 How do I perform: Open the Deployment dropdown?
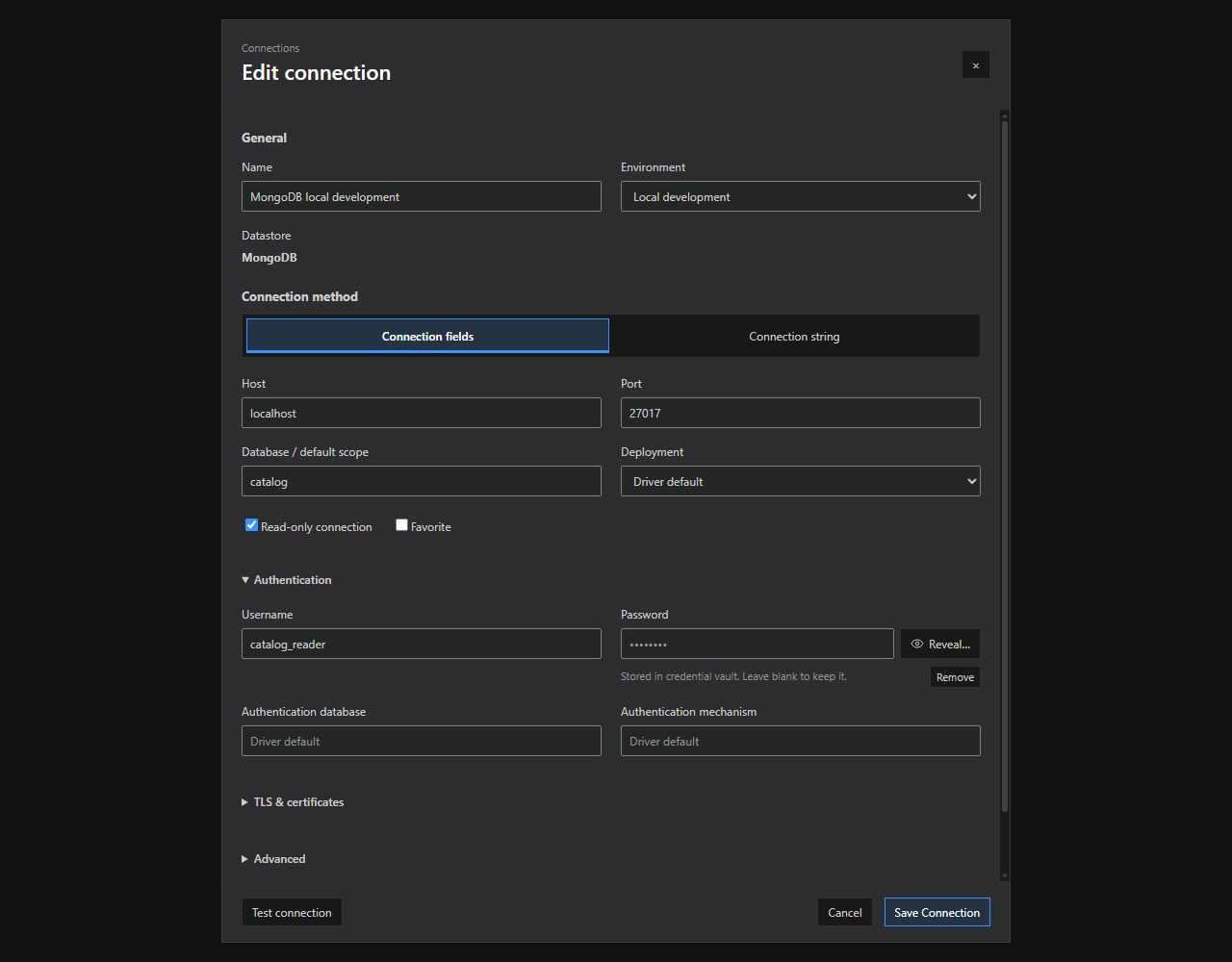point(801,481)
